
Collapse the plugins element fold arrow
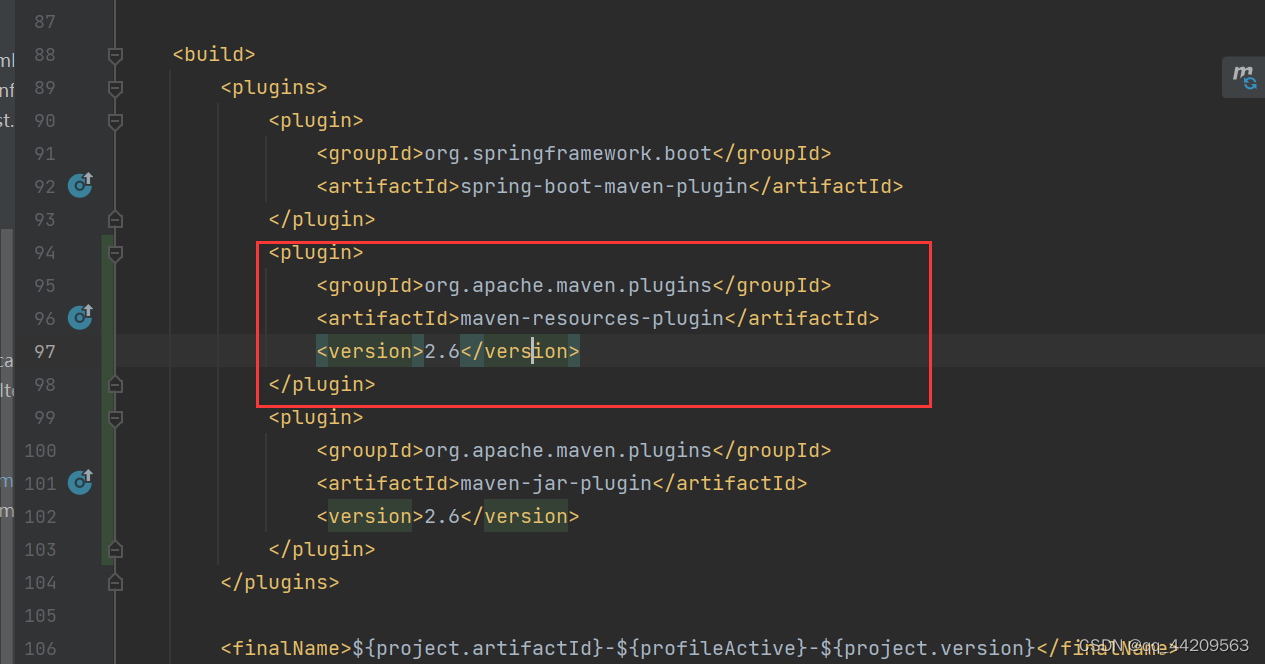pyautogui.click(x=114, y=87)
